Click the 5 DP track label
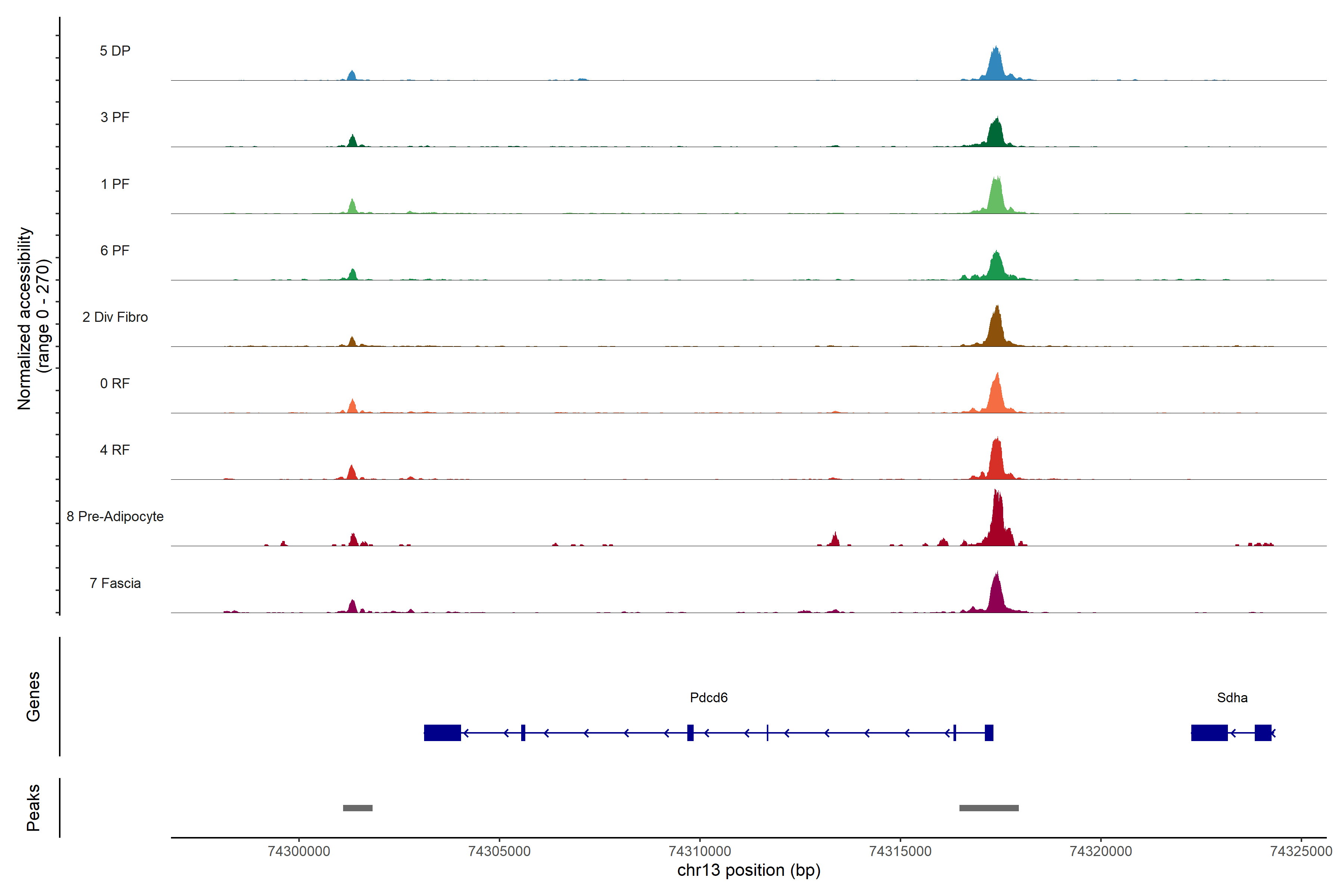Image resolution: width=1344 pixels, height=896 pixels. [x=115, y=51]
